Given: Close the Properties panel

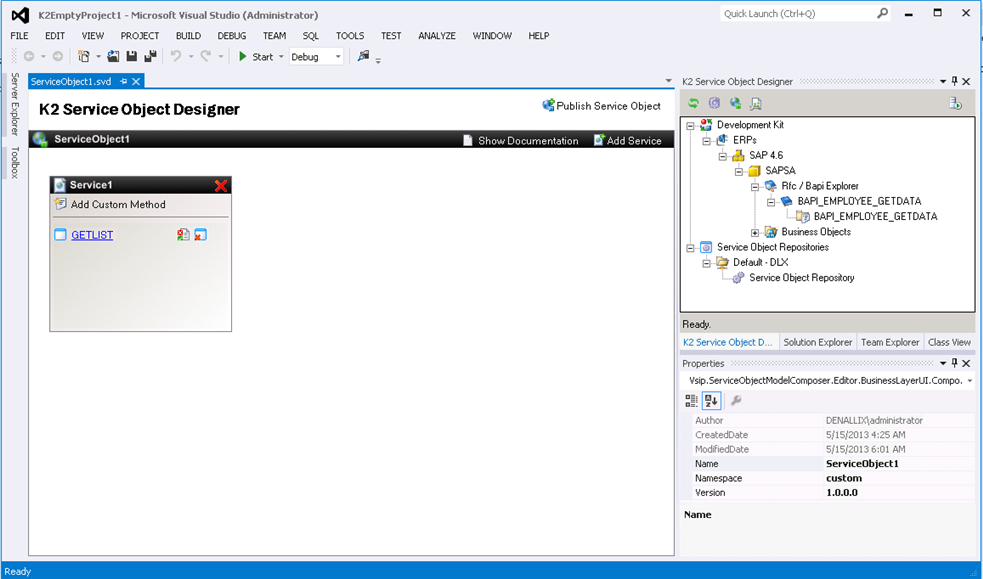Looking at the screenshot, I should click(x=966, y=363).
